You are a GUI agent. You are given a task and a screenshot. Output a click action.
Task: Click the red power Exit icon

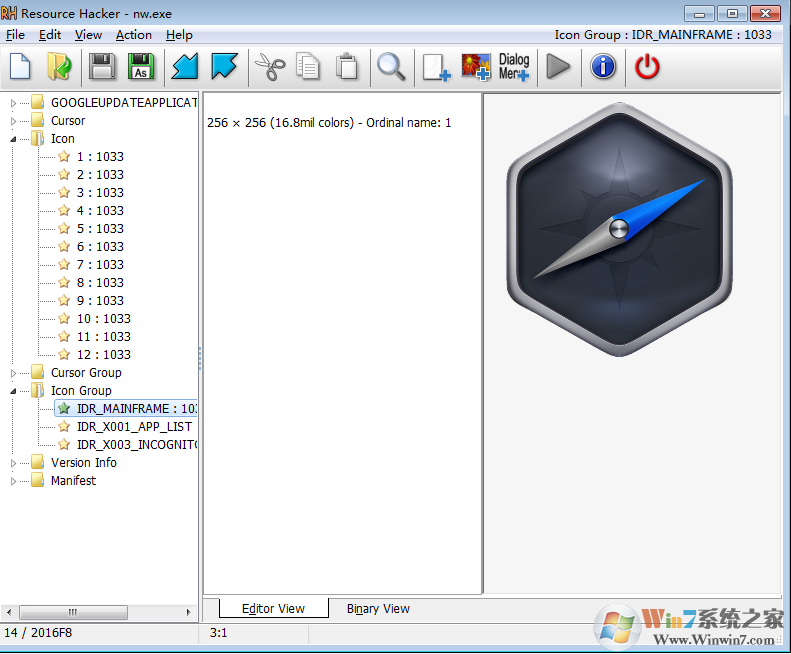(648, 67)
